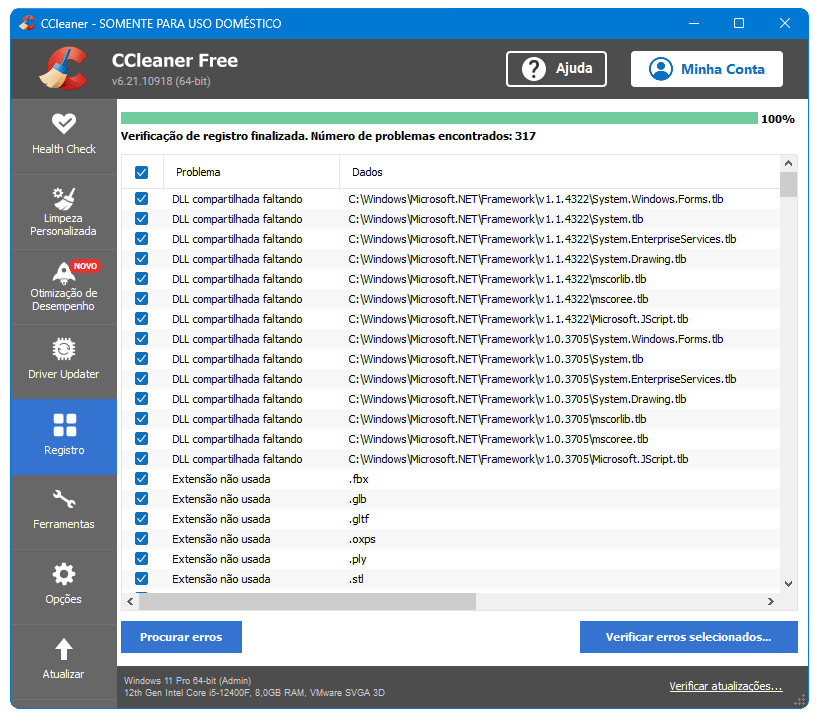
Task: Click the Verificar atualizações link
Action: (726, 686)
